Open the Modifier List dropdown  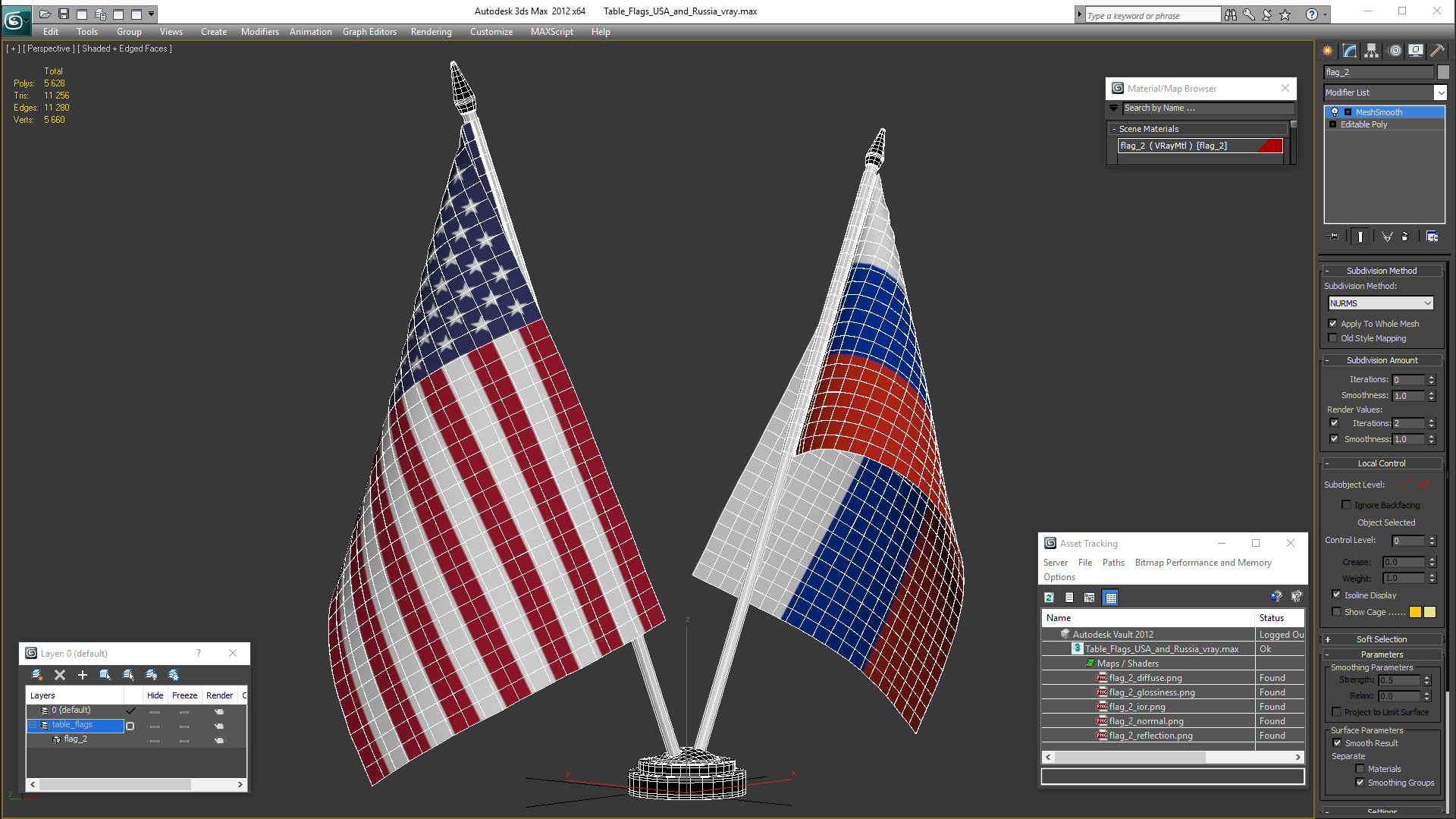tap(1440, 93)
